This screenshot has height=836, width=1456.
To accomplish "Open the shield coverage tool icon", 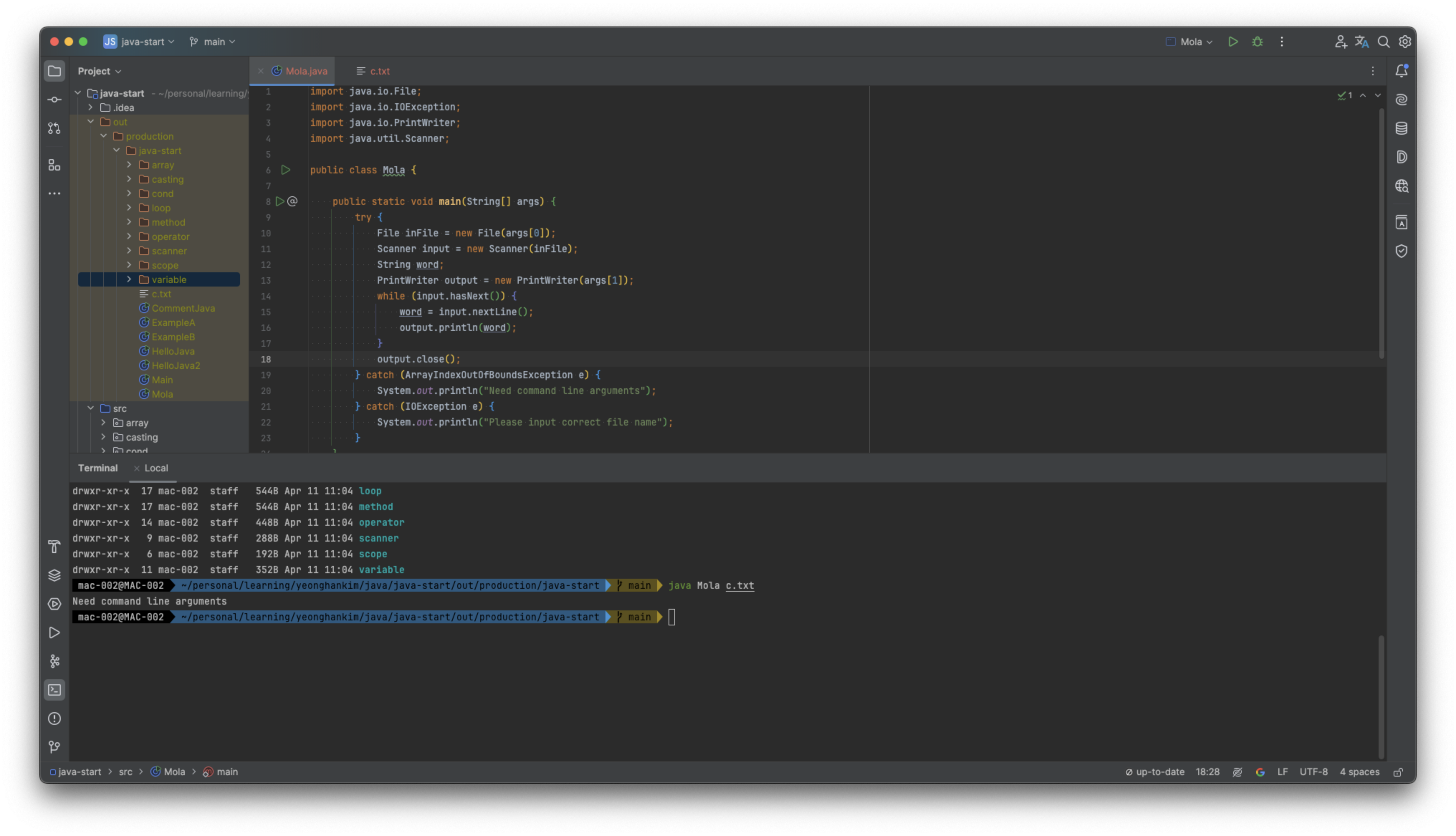I will [1402, 251].
